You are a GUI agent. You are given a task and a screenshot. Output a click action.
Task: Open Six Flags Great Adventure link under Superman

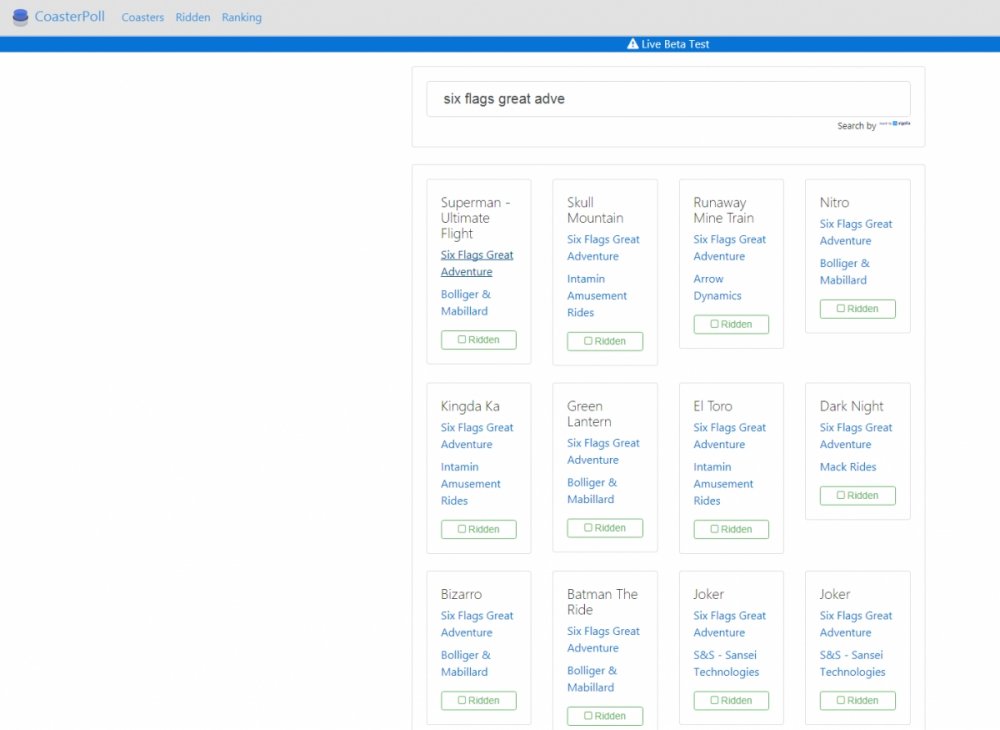click(477, 263)
